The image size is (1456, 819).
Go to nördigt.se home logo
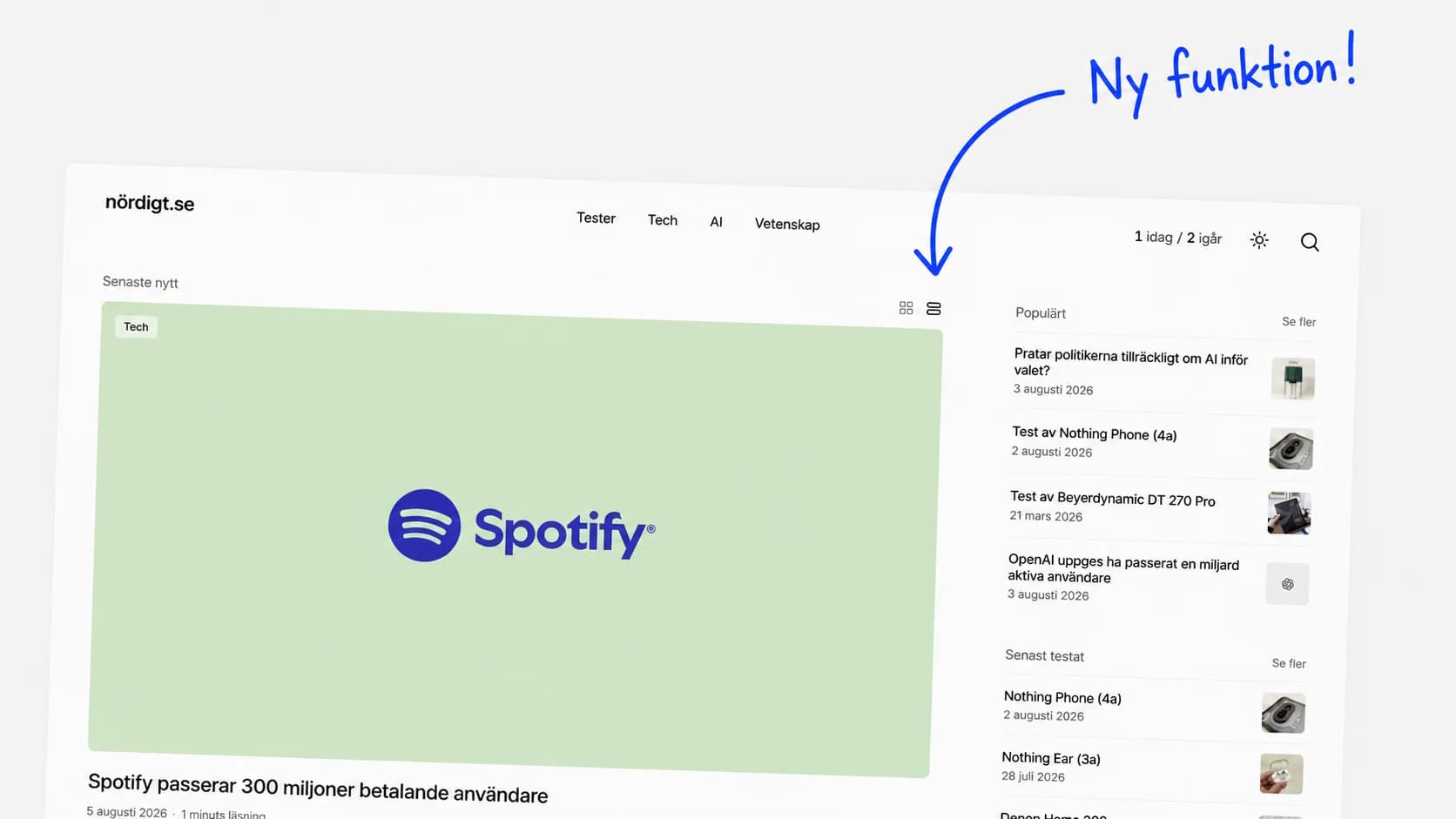pyautogui.click(x=150, y=204)
